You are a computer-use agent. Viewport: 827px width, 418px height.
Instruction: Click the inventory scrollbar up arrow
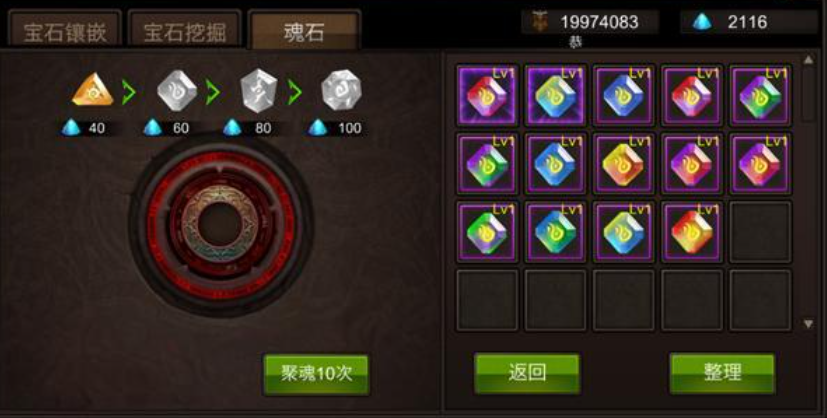(x=809, y=60)
